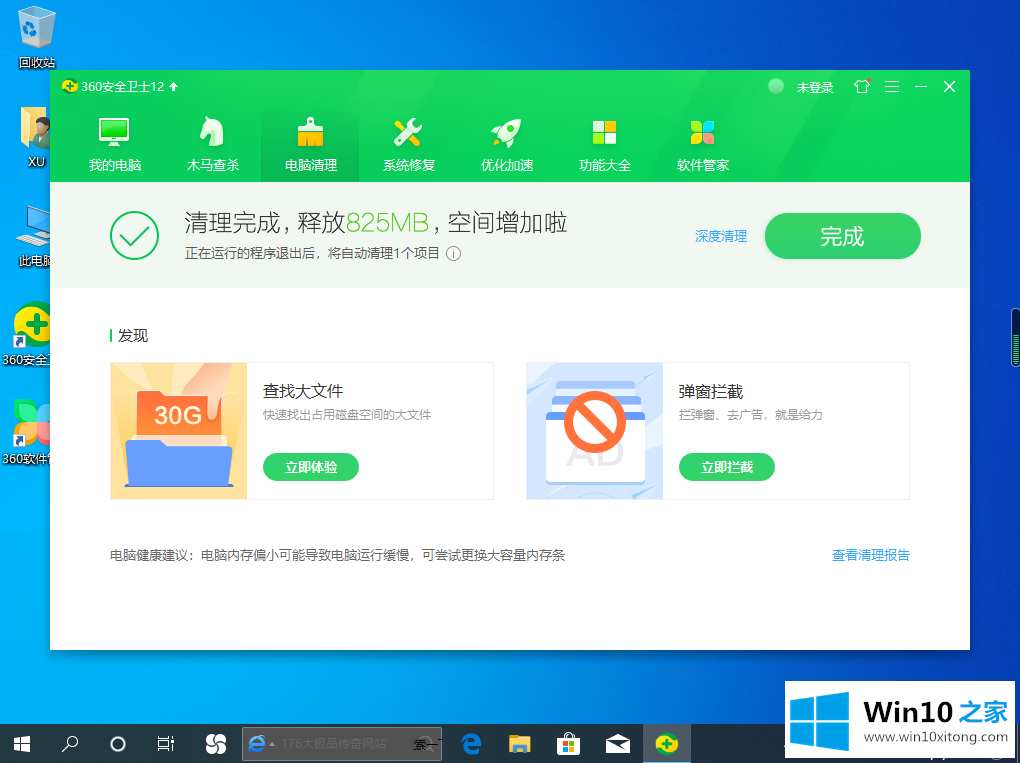Switch to 木马查杀 tab
The height and width of the screenshot is (763, 1020).
click(212, 146)
